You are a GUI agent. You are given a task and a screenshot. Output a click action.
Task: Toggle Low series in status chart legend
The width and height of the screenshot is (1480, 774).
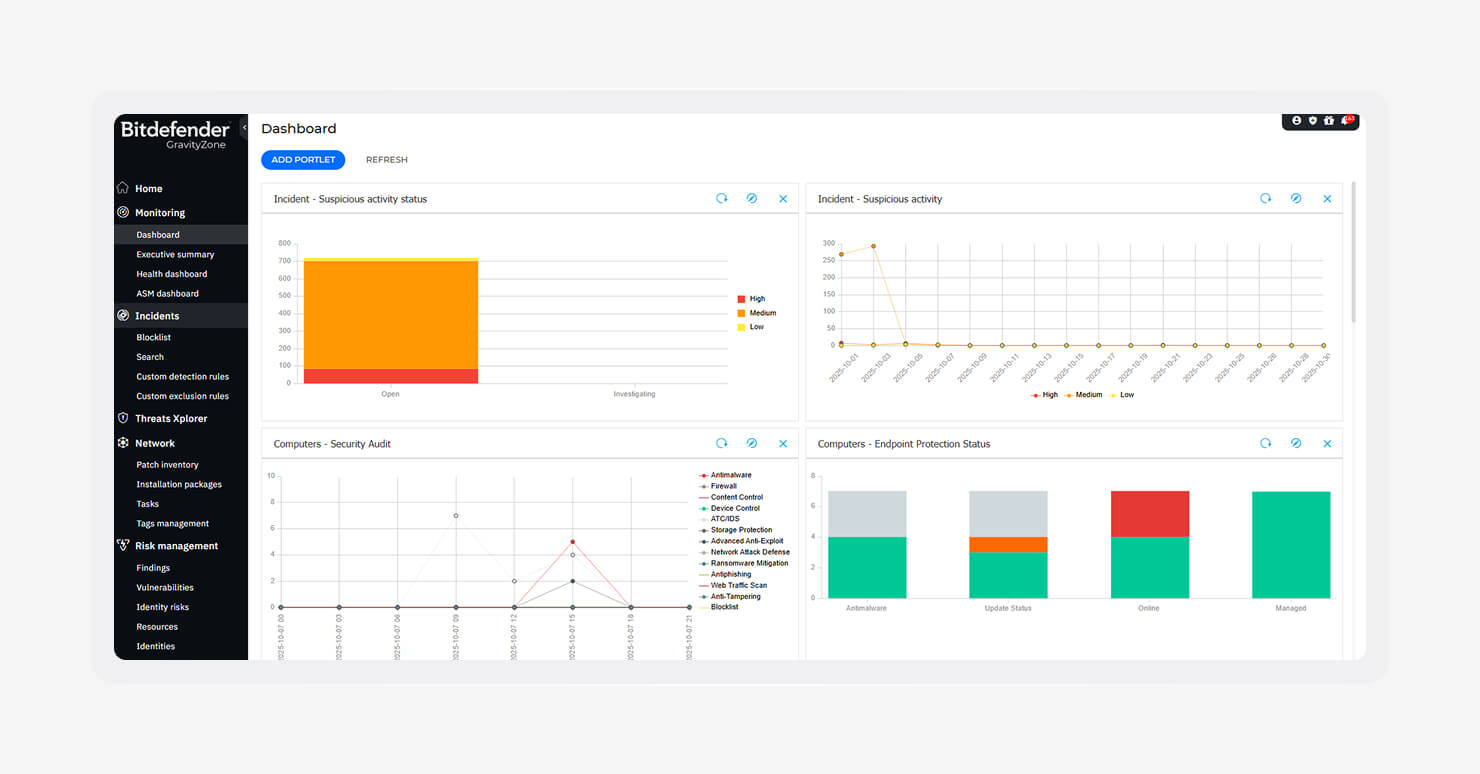[x=750, y=327]
